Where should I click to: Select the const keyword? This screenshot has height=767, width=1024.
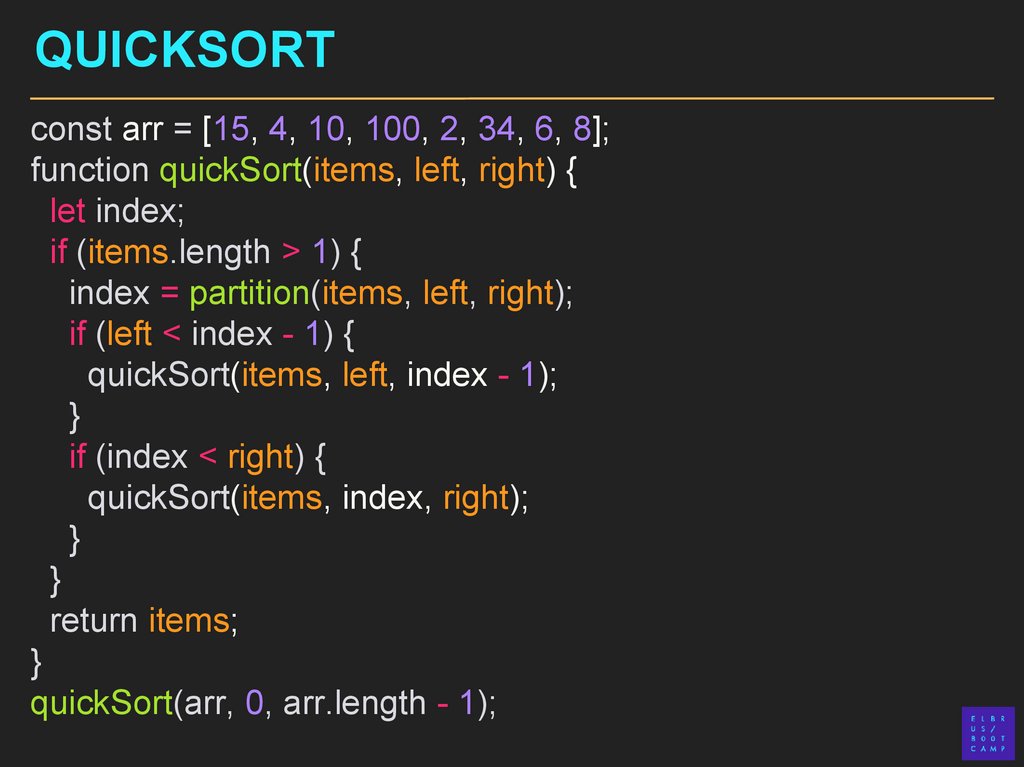(x=71, y=130)
